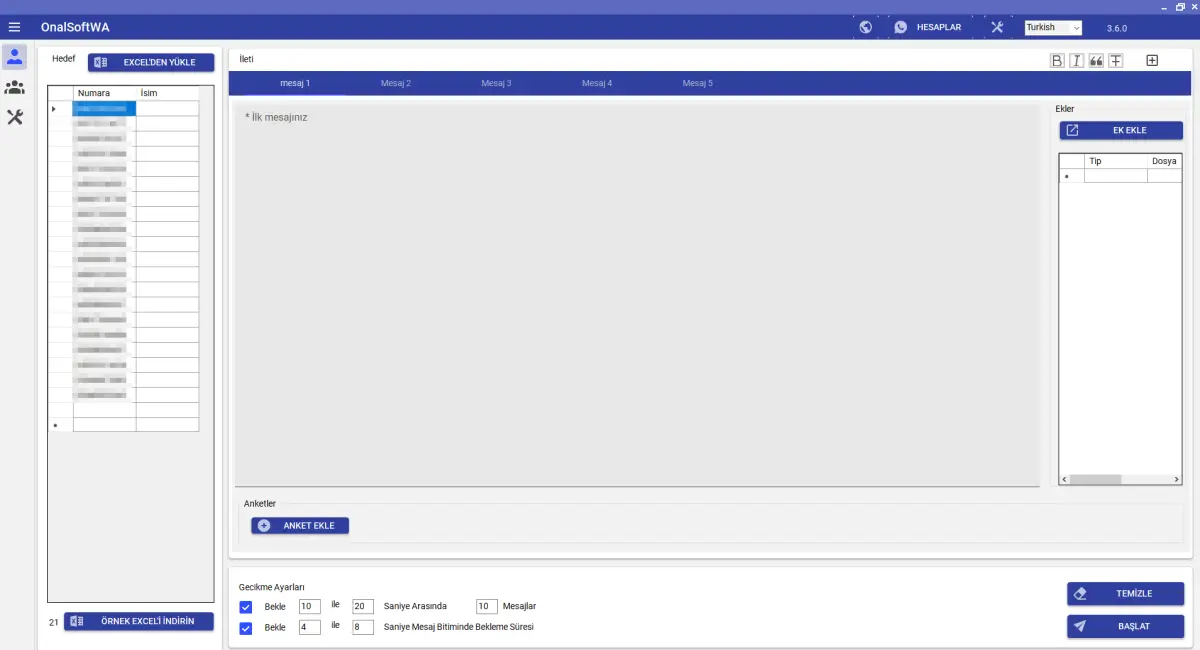Toggle the first Bekle delay checkbox

pyautogui.click(x=246, y=607)
